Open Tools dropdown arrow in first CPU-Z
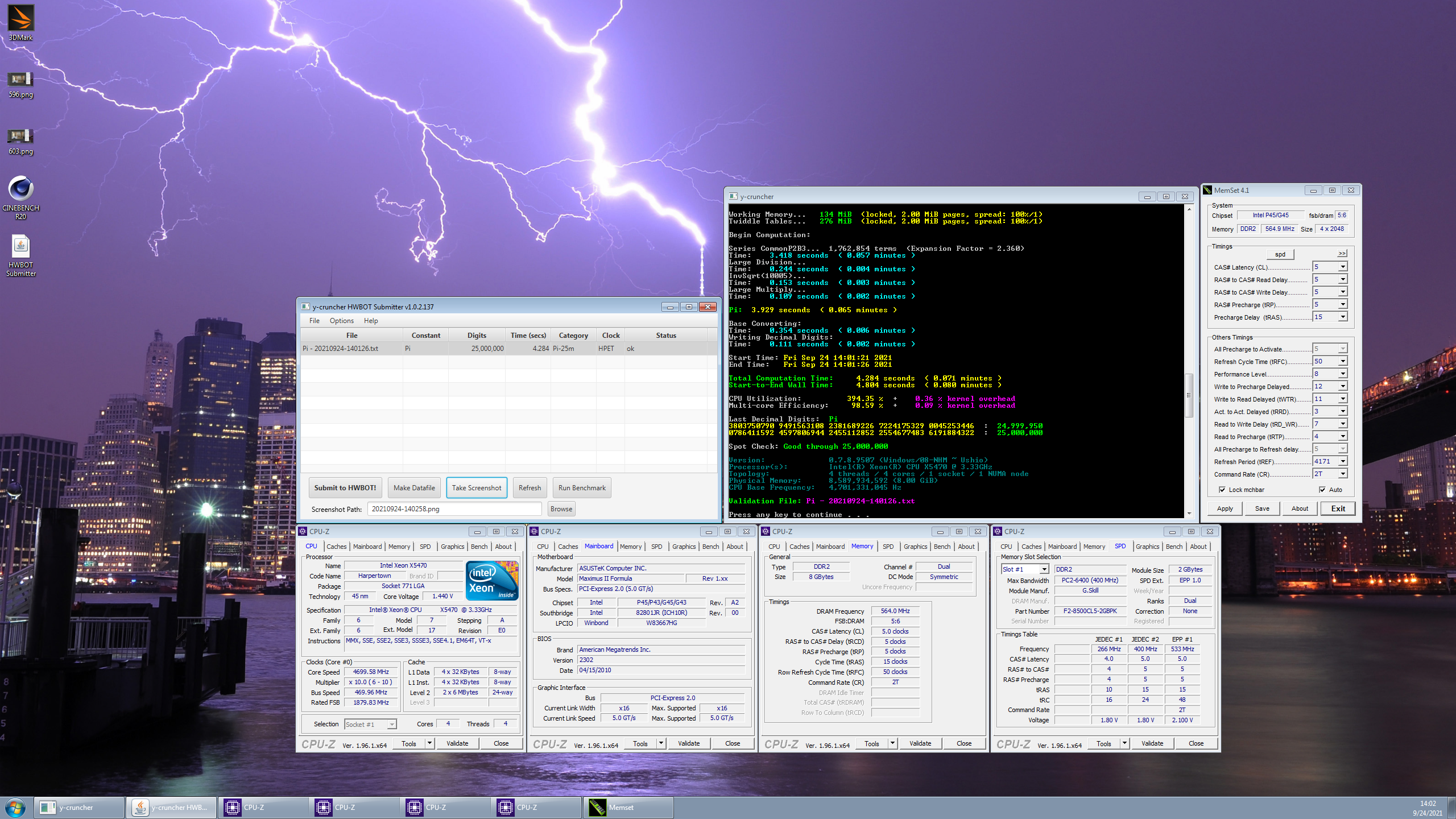Screen dimensions: 1456x819 click(x=429, y=743)
